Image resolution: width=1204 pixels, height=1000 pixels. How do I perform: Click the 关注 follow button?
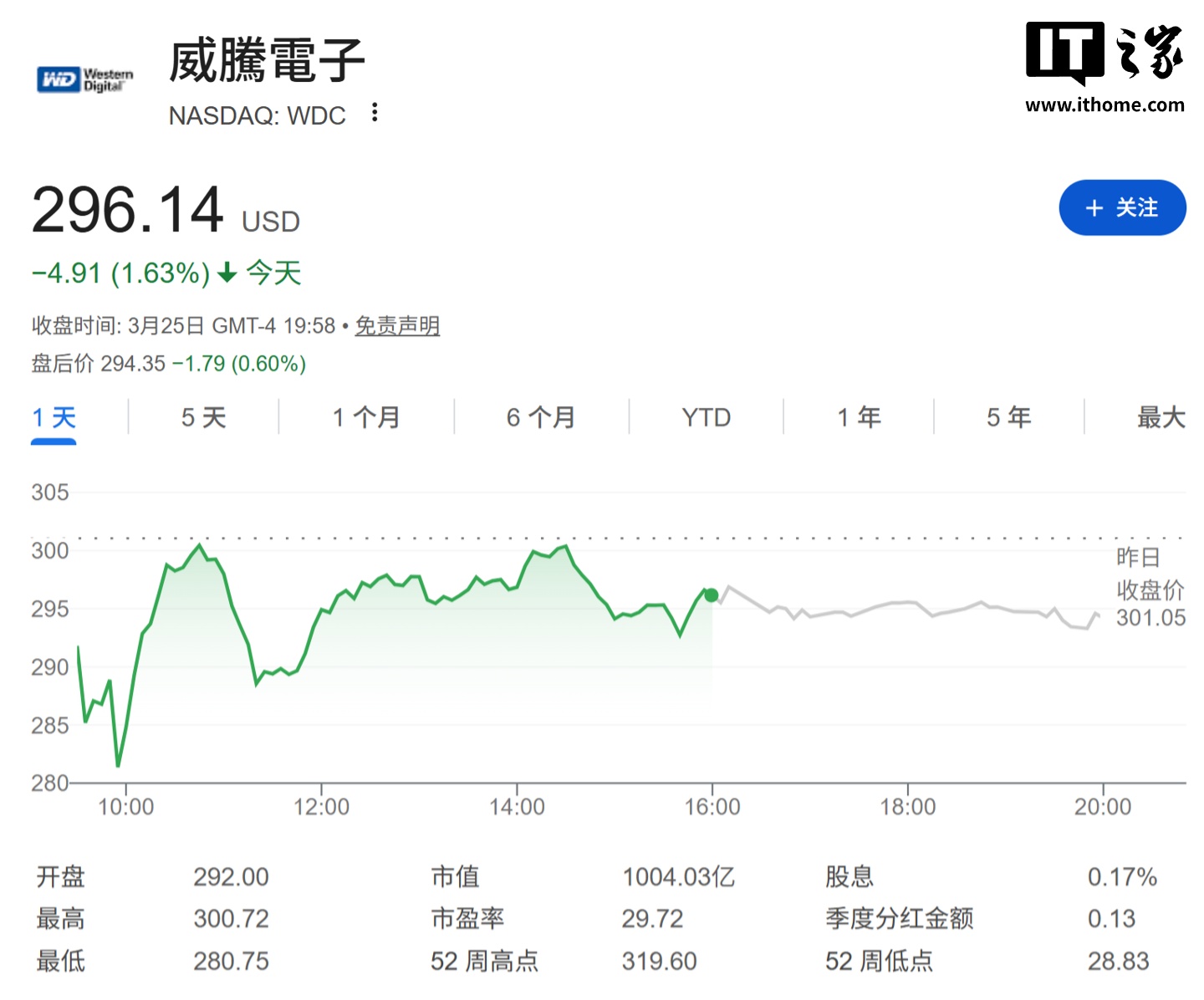(x=1122, y=207)
